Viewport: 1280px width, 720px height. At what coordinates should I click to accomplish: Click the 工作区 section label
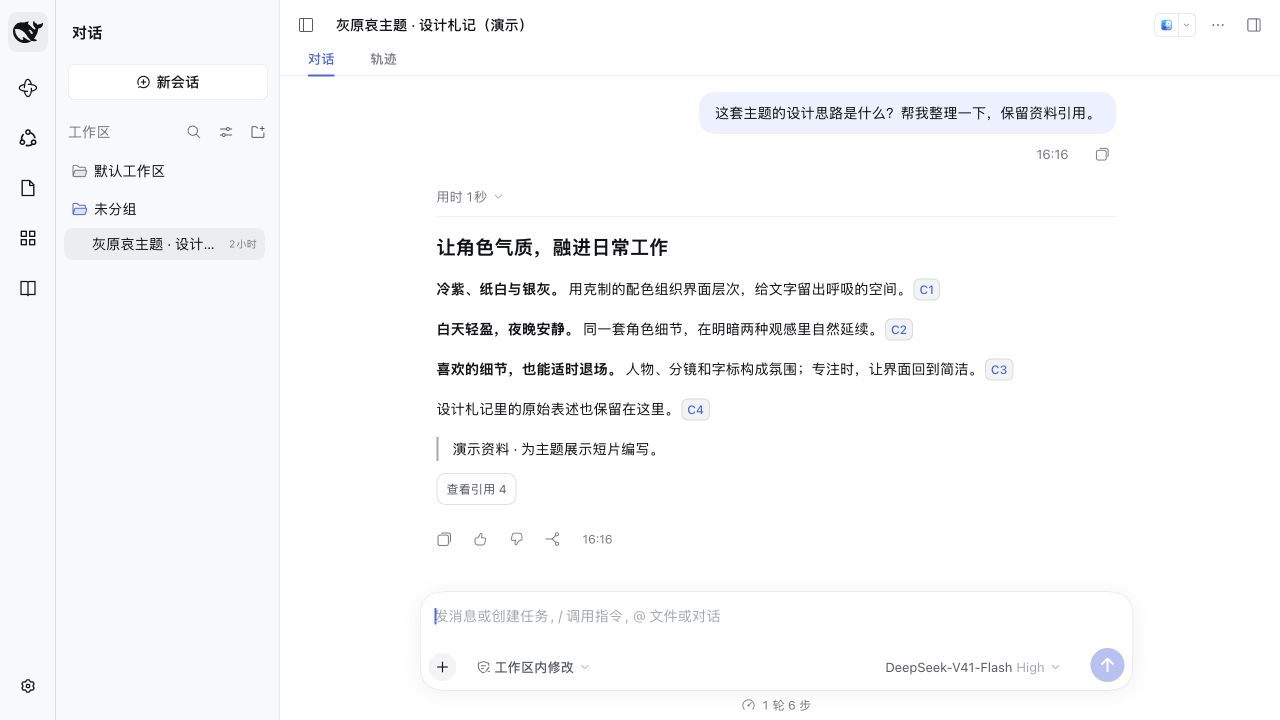click(x=89, y=132)
